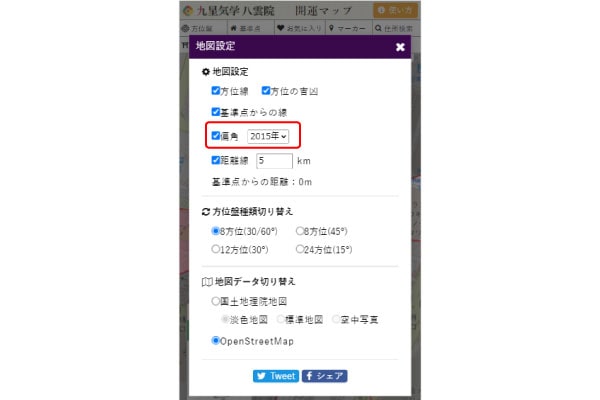Select 空中写真 radio option
Image resolution: width=600 pixels, height=400 pixels.
coord(336,319)
